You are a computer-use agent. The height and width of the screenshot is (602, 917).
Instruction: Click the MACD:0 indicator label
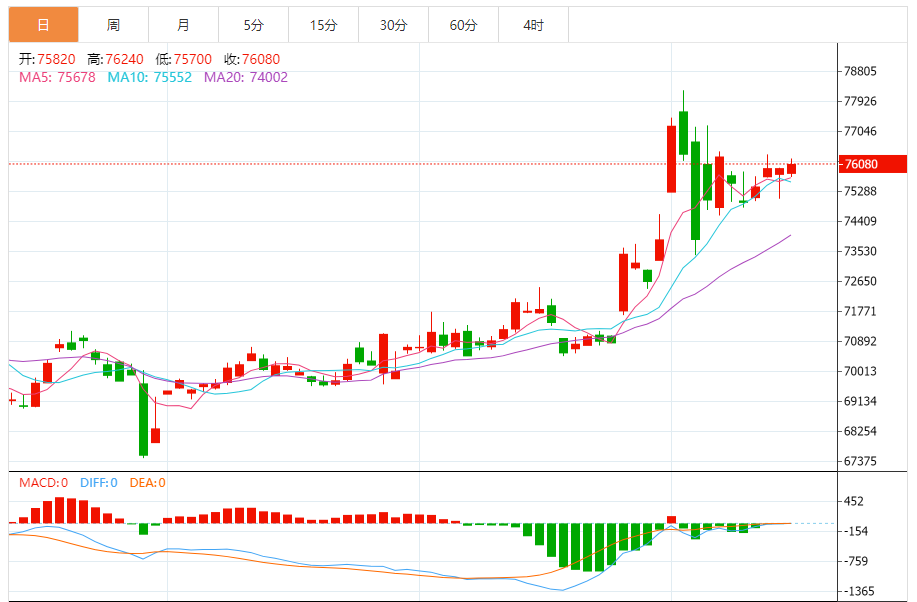point(43,483)
